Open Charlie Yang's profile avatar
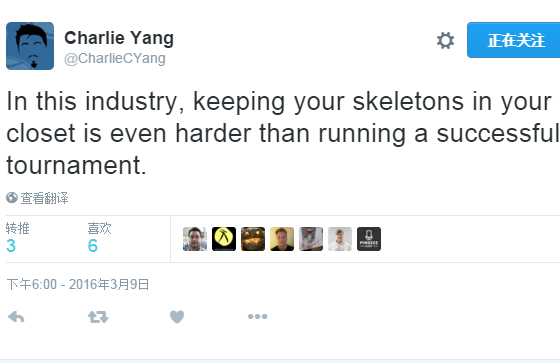 coord(30,46)
